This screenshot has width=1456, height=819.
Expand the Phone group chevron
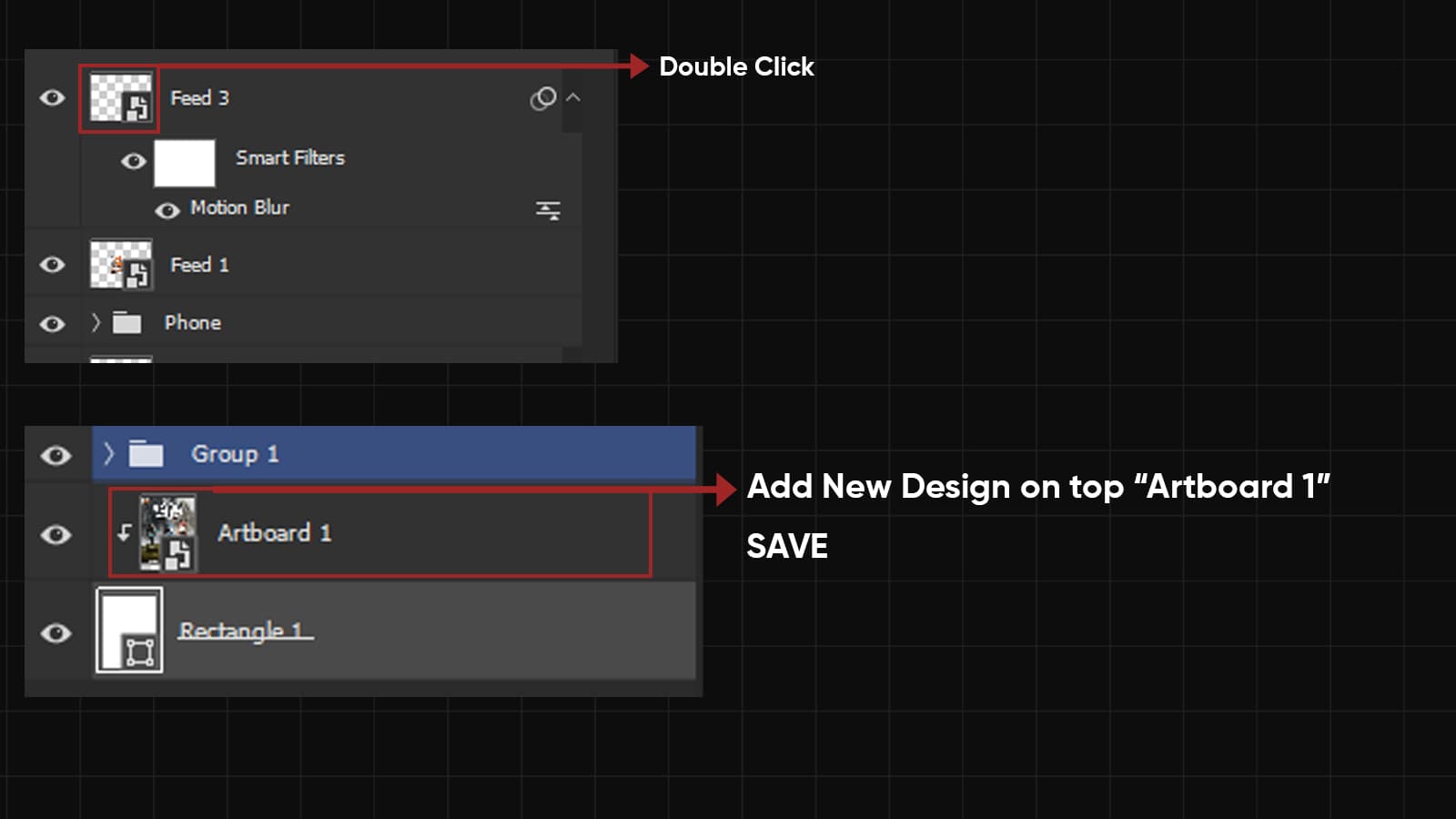click(96, 322)
